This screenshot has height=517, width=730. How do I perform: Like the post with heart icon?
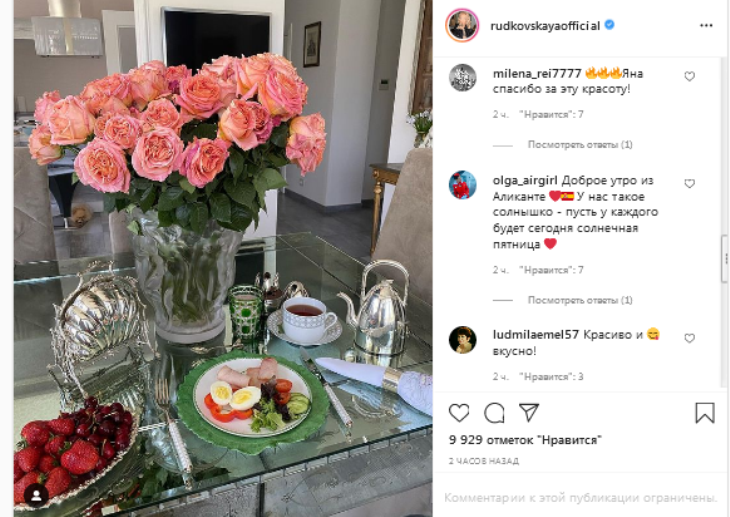tap(459, 413)
